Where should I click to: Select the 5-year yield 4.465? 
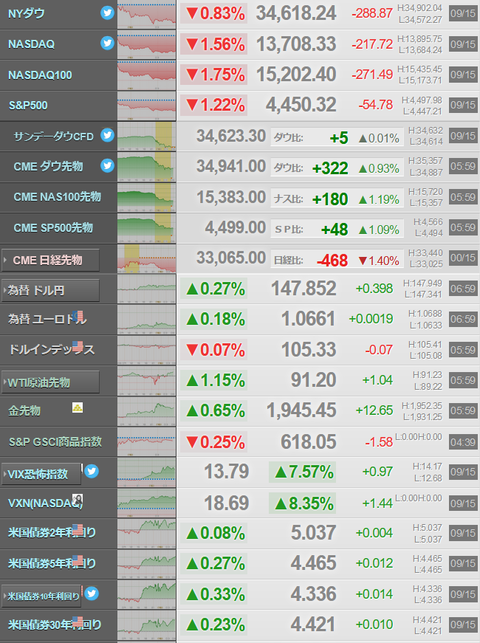(x=314, y=563)
